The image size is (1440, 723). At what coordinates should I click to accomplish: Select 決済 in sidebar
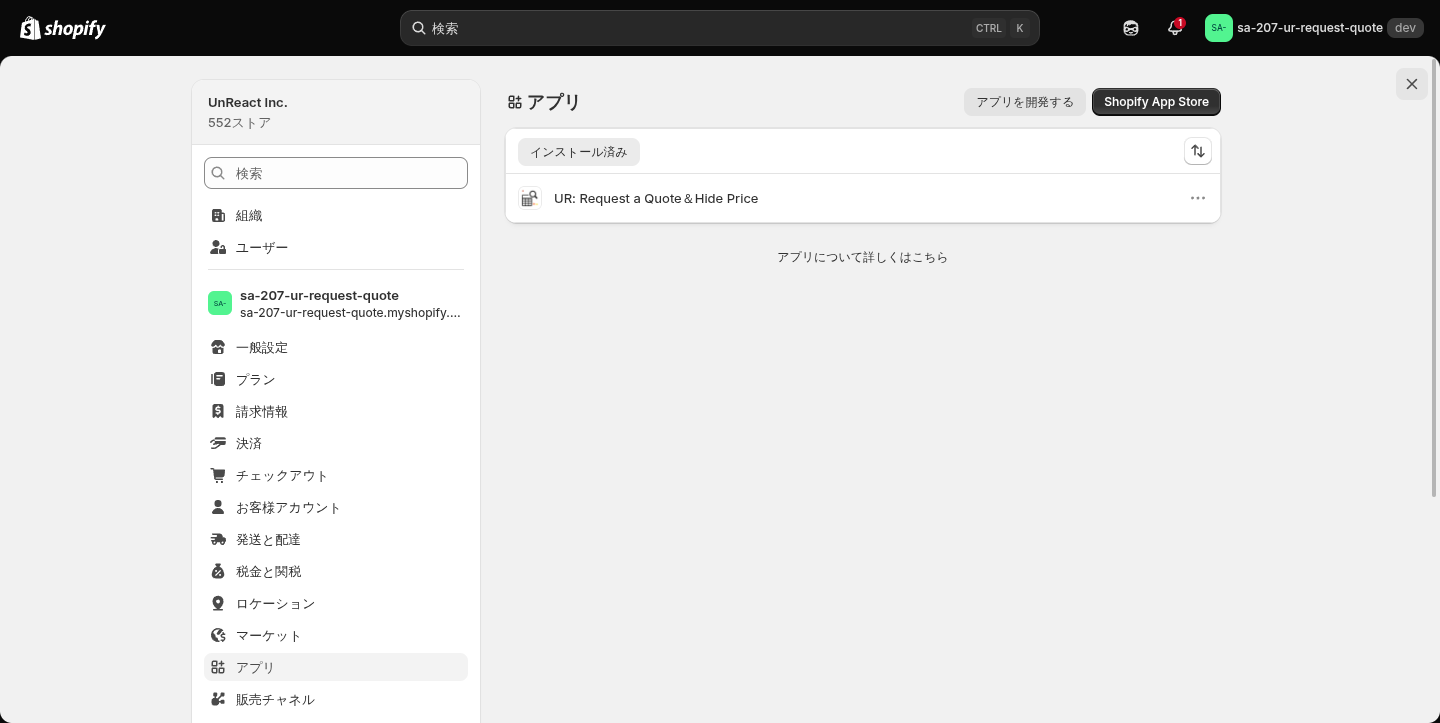336,443
